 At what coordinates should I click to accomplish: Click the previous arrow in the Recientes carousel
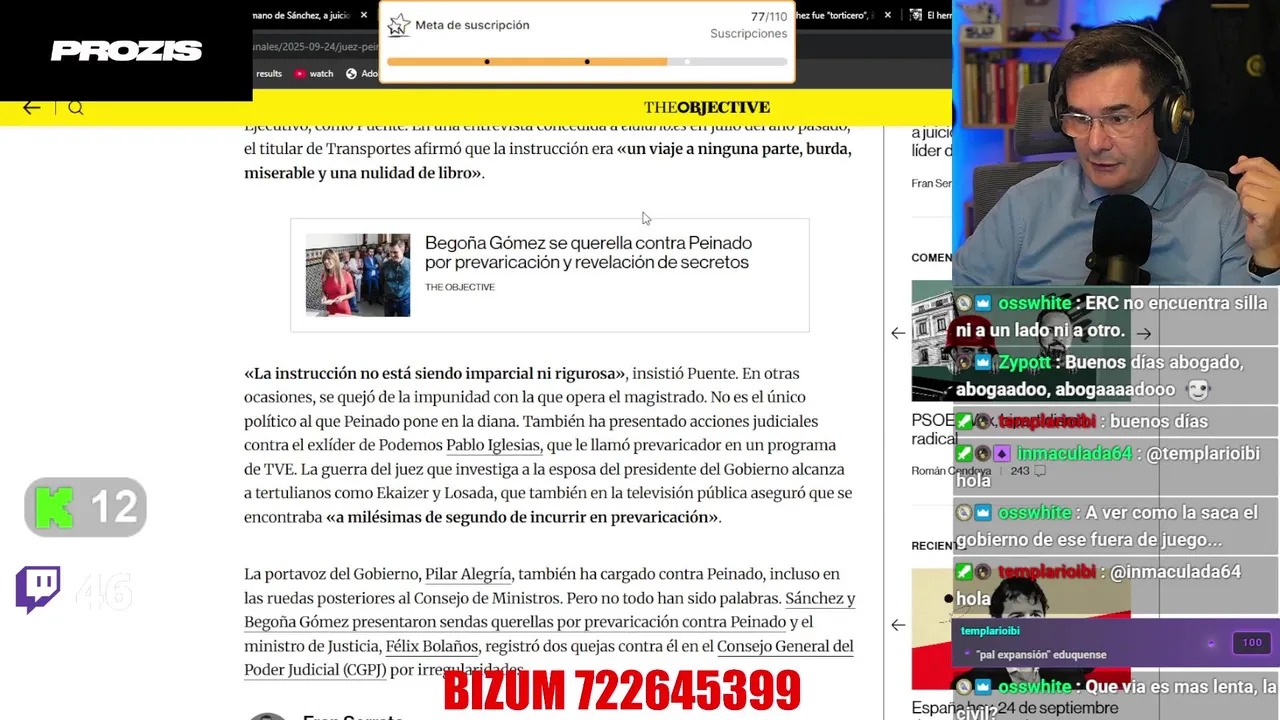(898, 625)
